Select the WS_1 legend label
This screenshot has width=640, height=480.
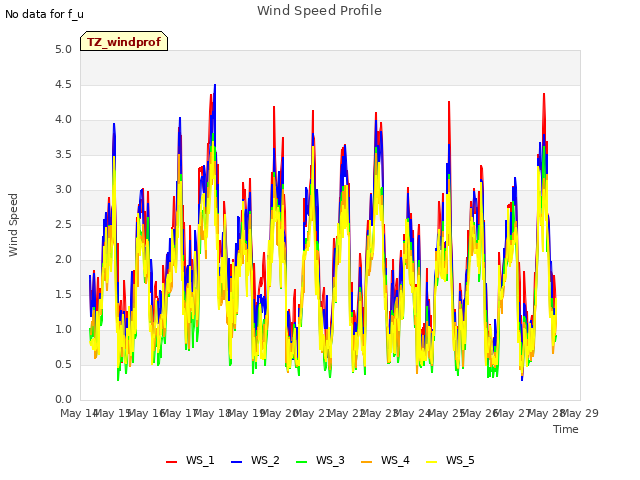(200, 460)
